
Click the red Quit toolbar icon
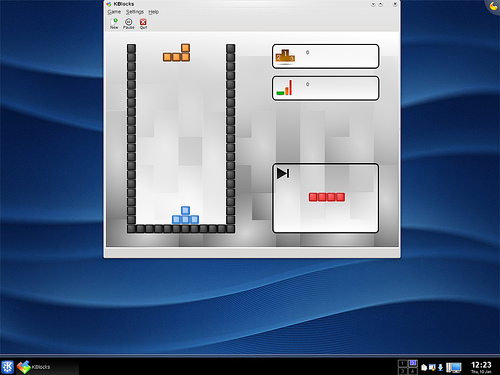click(143, 23)
